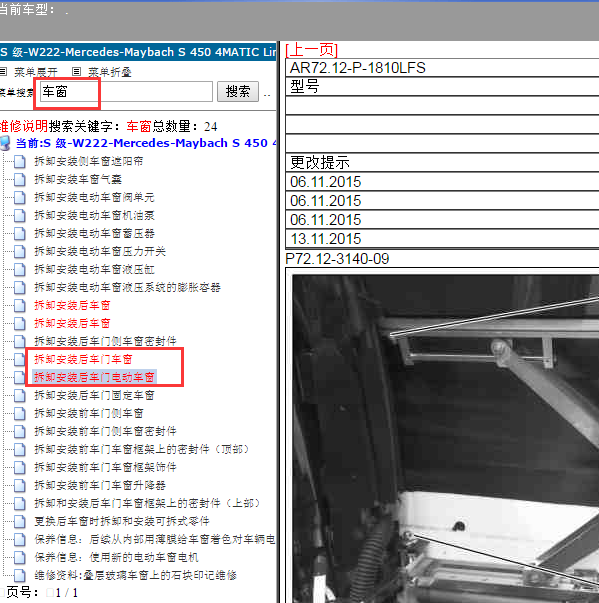This screenshot has width=599, height=603.
Task: Collapse all menus with 菜单折叠
Action: [110, 72]
